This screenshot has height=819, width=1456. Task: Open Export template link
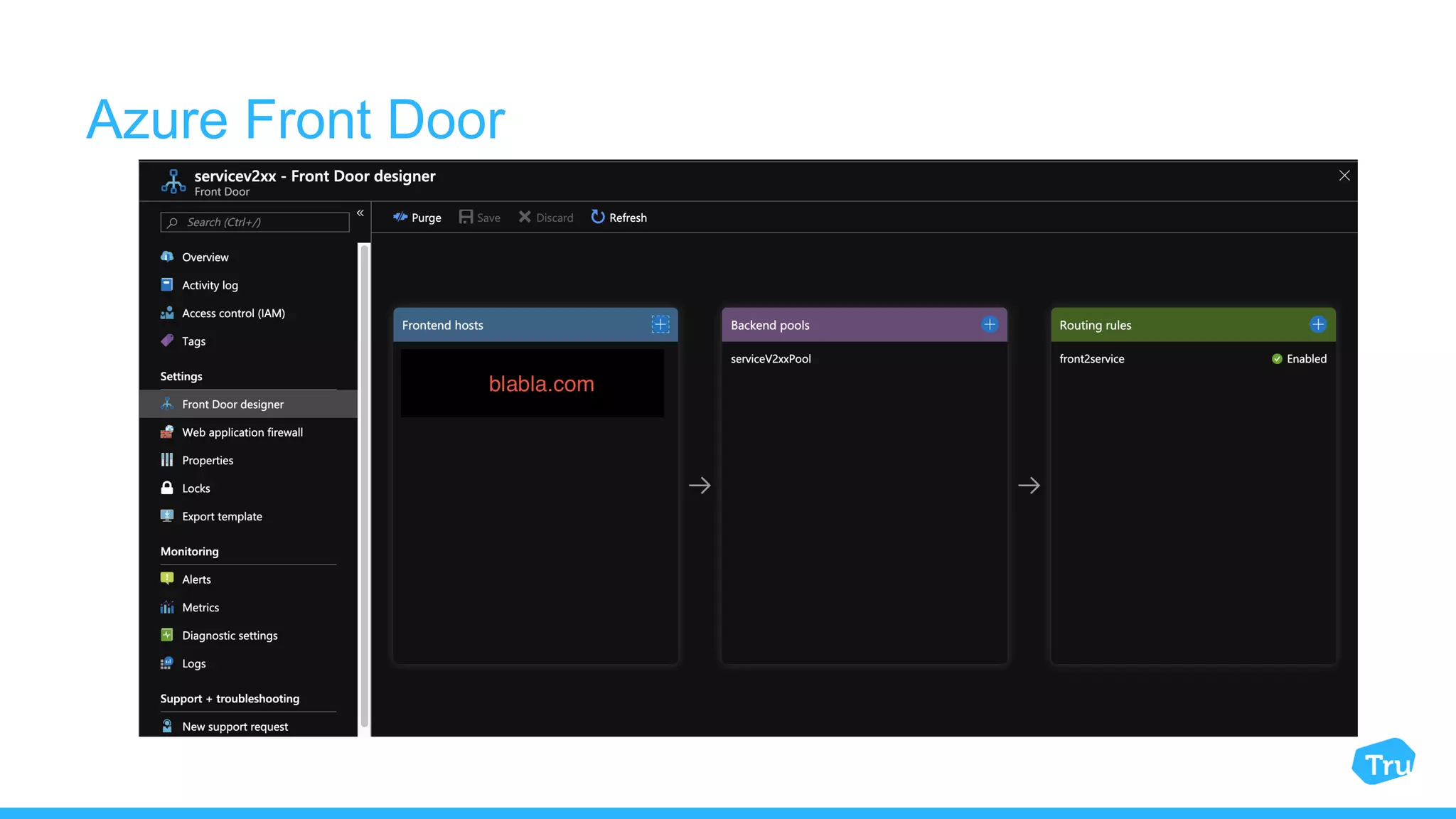[x=222, y=516]
